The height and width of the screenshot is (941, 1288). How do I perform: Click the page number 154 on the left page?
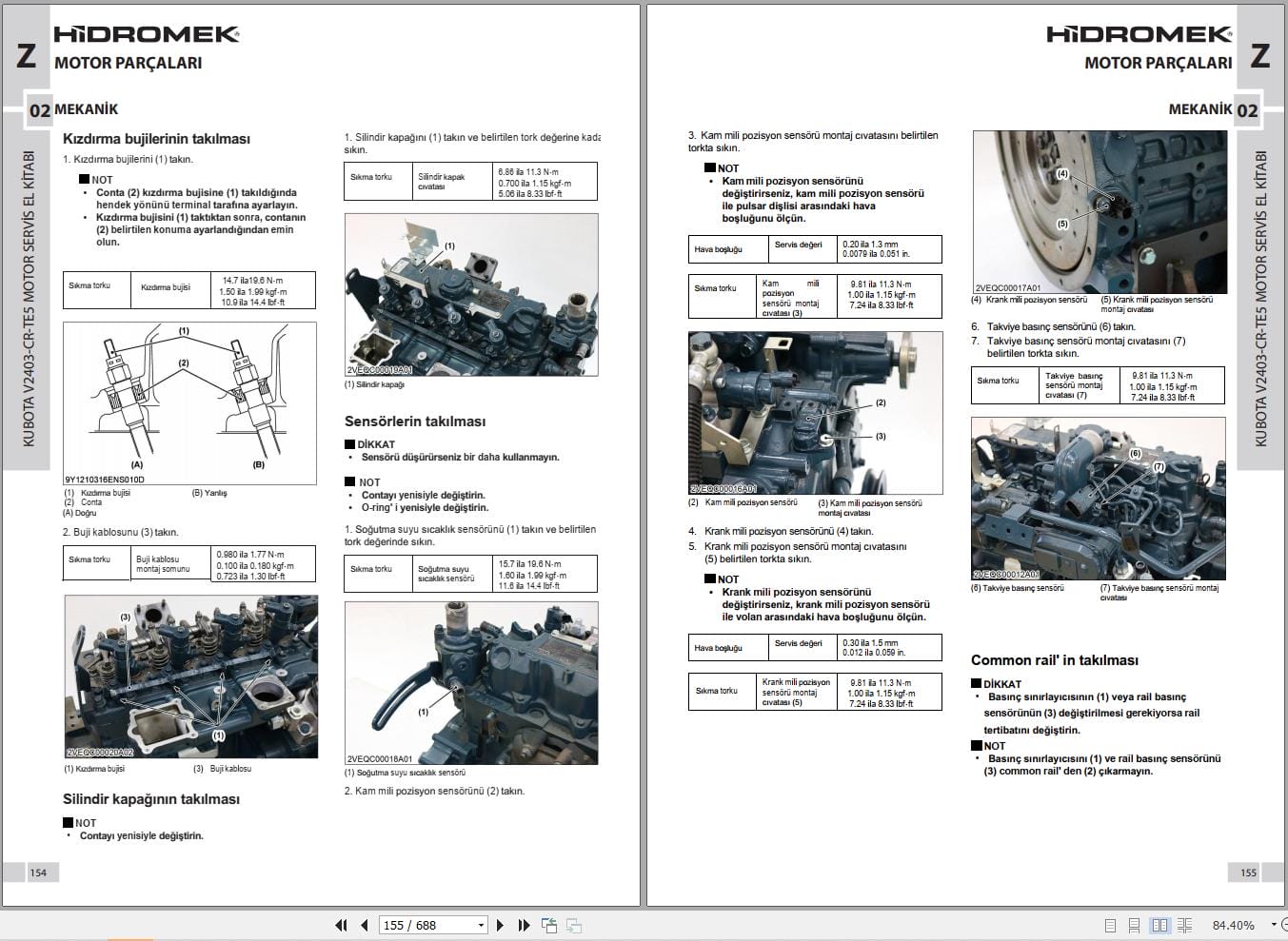(x=38, y=872)
